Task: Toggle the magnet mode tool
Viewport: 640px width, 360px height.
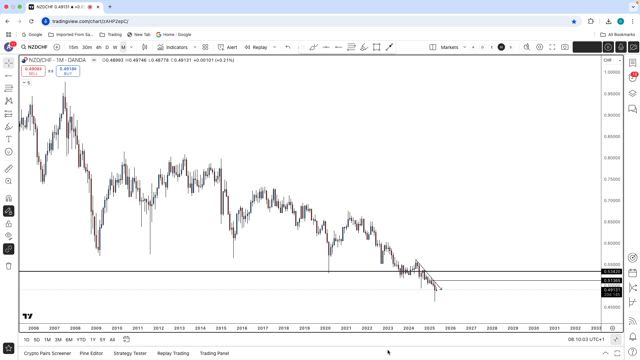Action: 9,198
